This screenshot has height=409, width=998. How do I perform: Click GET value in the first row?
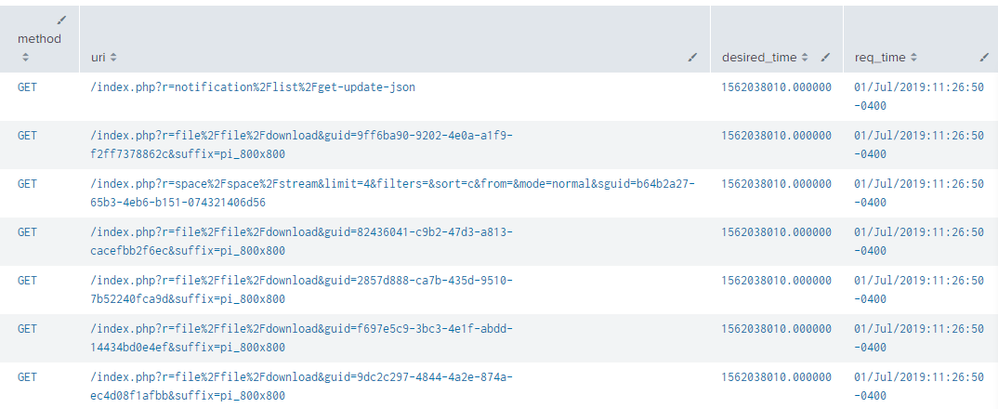27,87
